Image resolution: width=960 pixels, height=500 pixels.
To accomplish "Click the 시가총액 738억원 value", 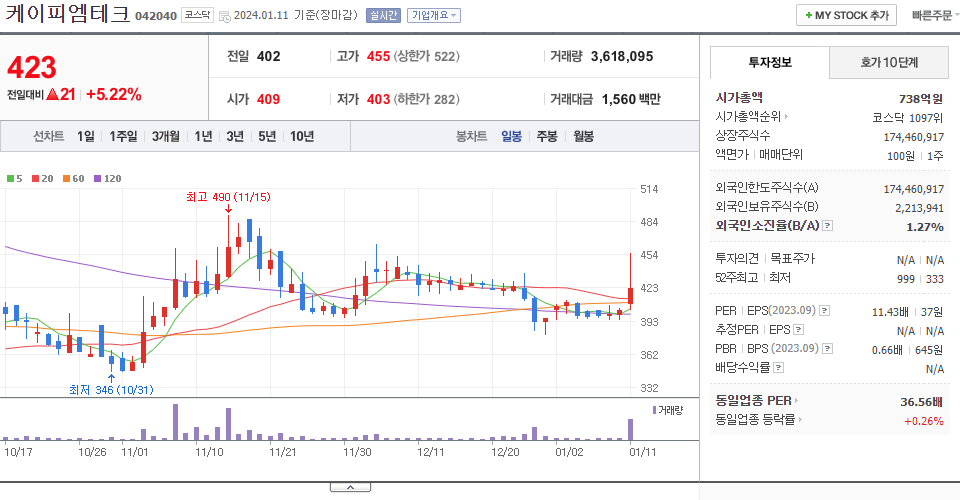I will click(921, 99).
